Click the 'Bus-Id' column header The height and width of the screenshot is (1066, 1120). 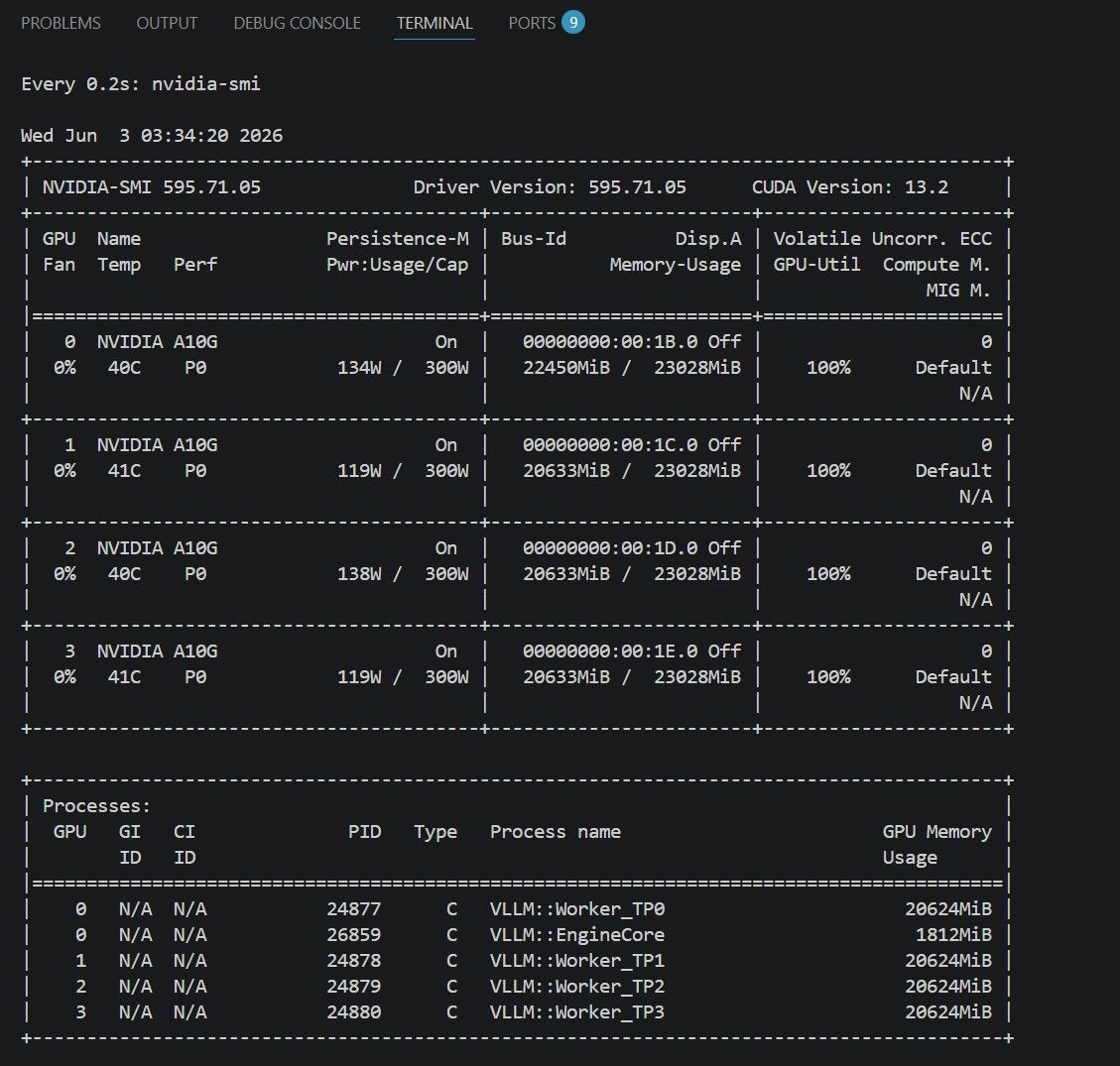[x=534, y=238]
